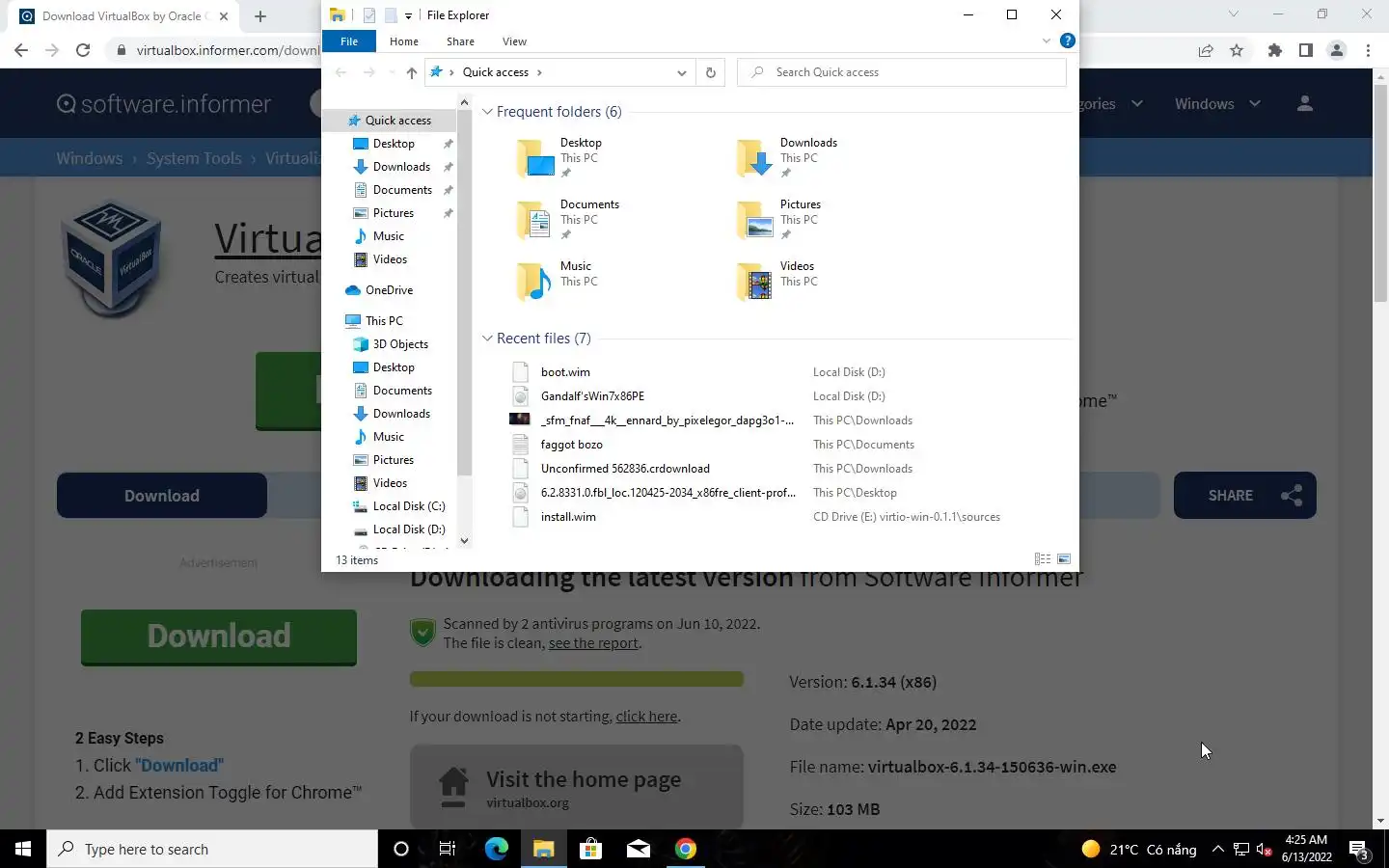Click Properties icon in quick access toolbar
1389x868 pixels.
click(x=369, y=15)
